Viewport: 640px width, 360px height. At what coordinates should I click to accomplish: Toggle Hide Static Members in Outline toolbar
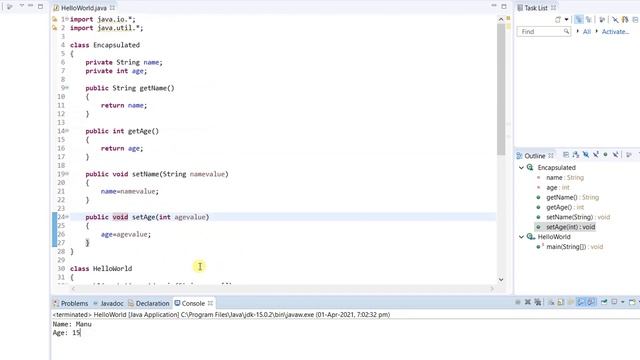(596, 155)
